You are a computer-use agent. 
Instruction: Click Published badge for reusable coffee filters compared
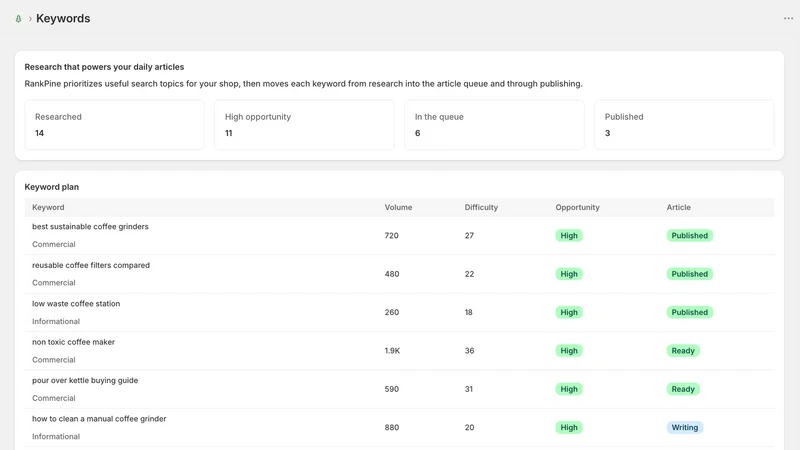tap(689, 274)
